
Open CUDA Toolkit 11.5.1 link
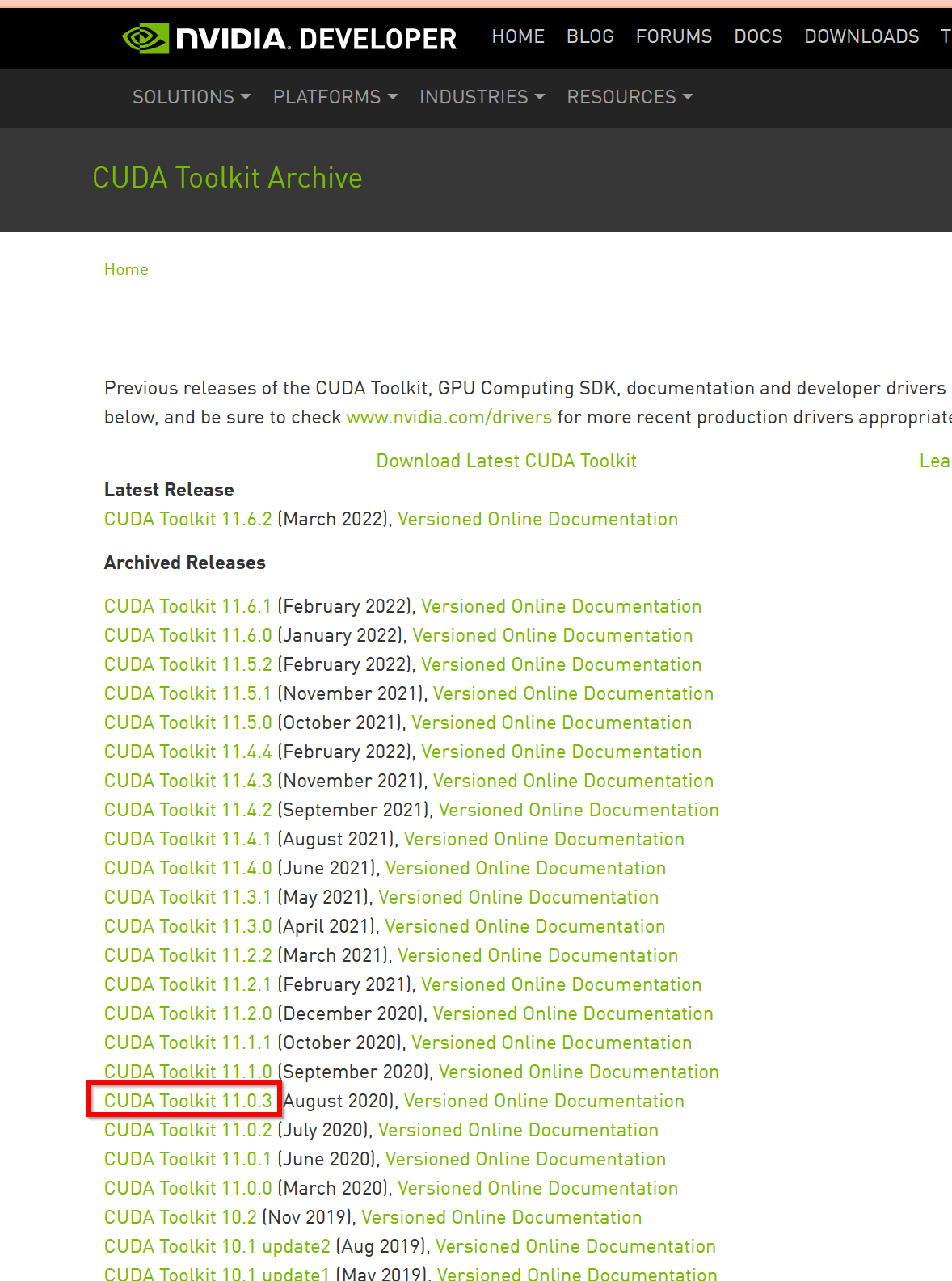188,693
